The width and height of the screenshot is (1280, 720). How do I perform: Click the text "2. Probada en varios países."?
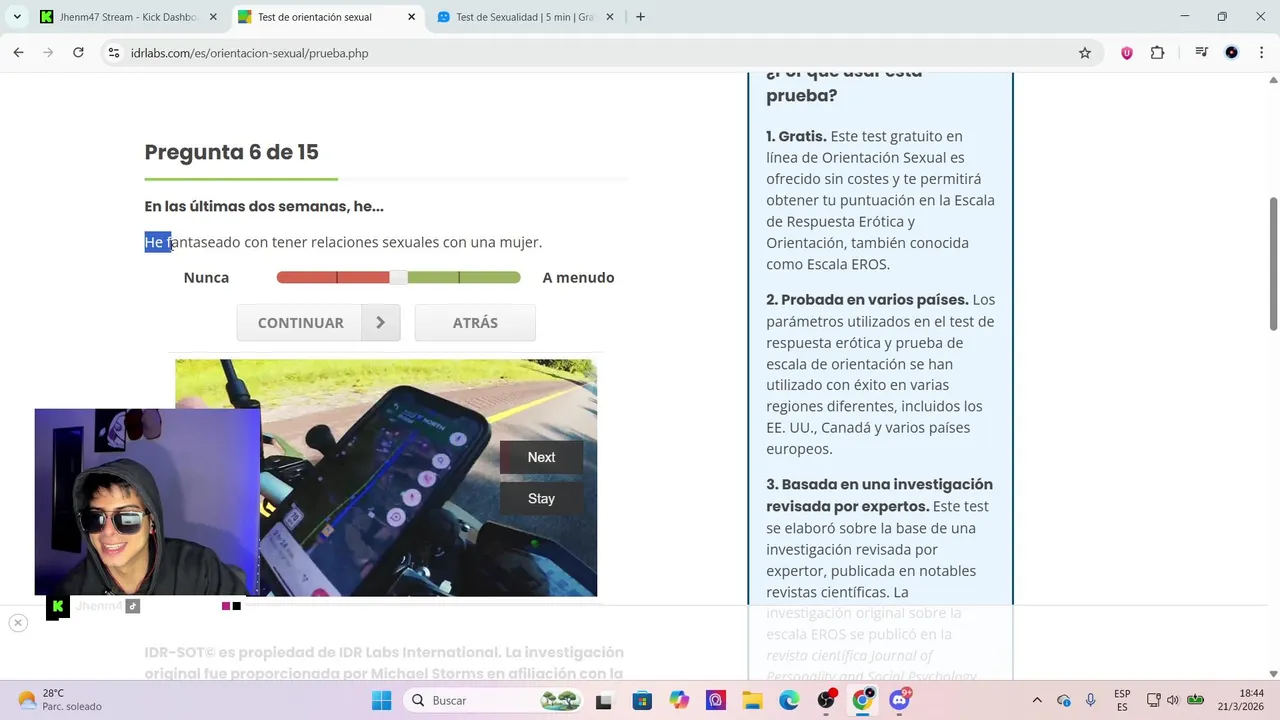pyautogui.click(x=867, y=299)
